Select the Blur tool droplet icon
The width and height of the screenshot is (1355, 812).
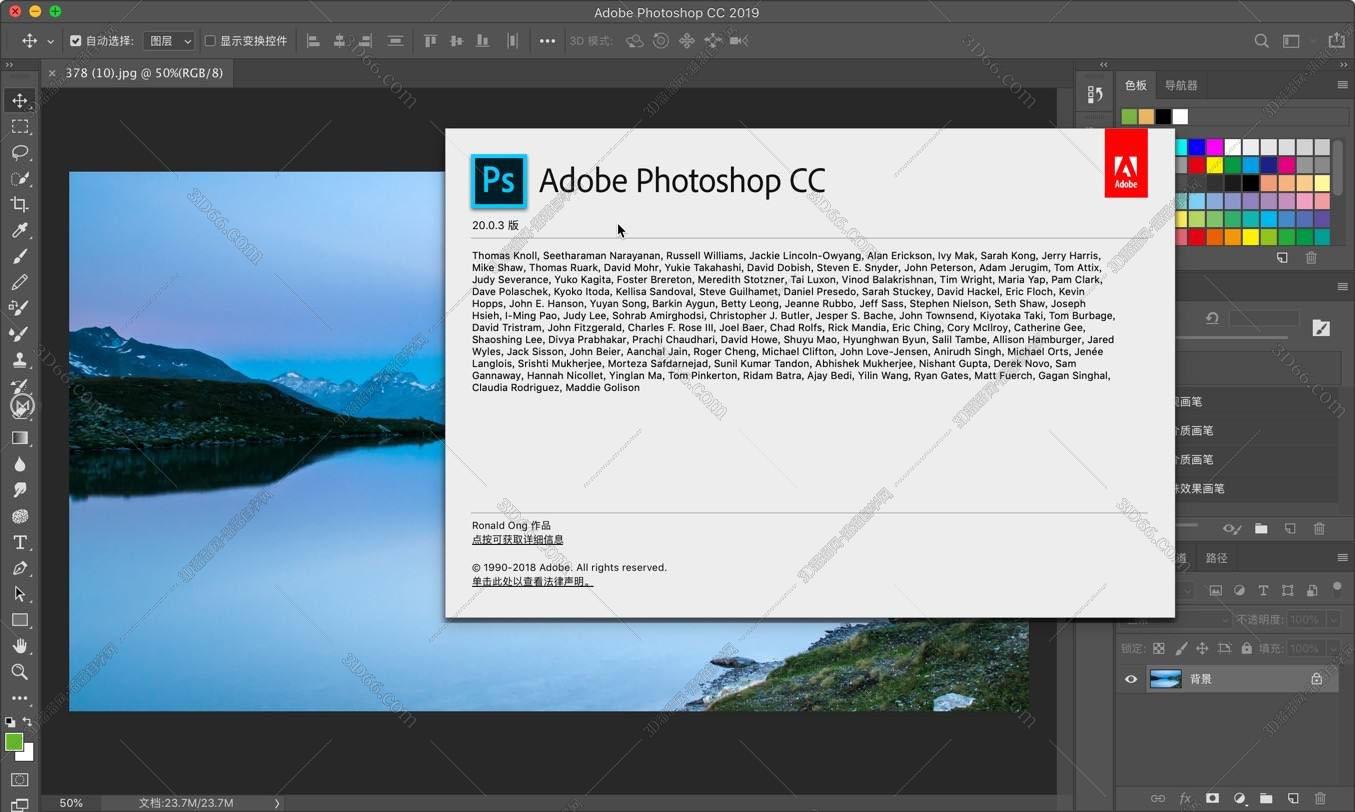click(20, 464)
